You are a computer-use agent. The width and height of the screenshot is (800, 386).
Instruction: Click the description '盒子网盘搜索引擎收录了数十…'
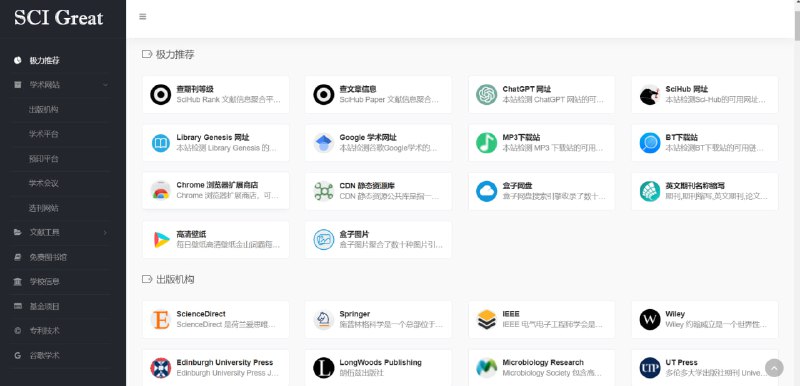pyautogui.click(x=554, y=197)
